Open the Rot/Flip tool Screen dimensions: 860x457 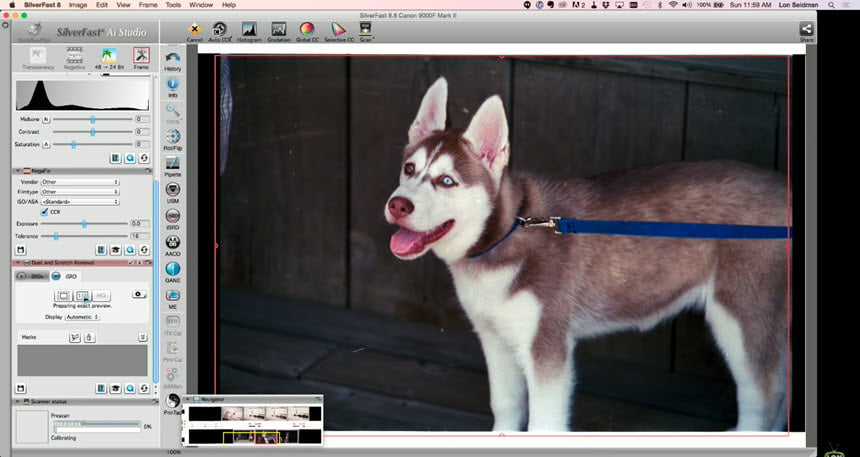tap(173, 139)
